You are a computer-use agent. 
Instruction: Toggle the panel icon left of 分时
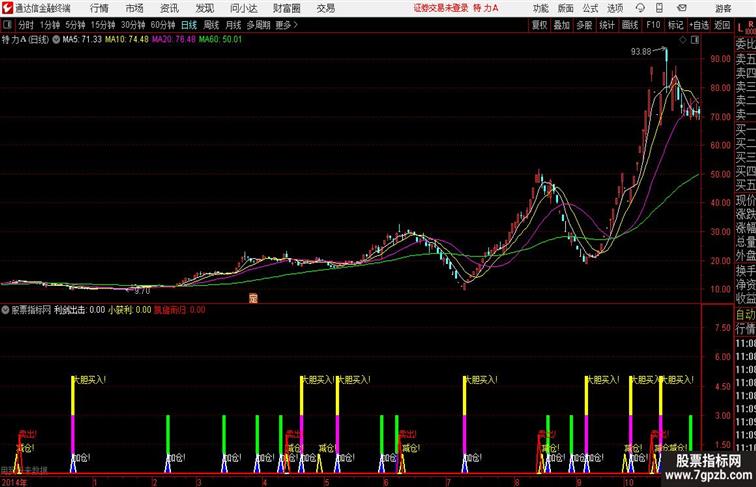tap(7, 25)
